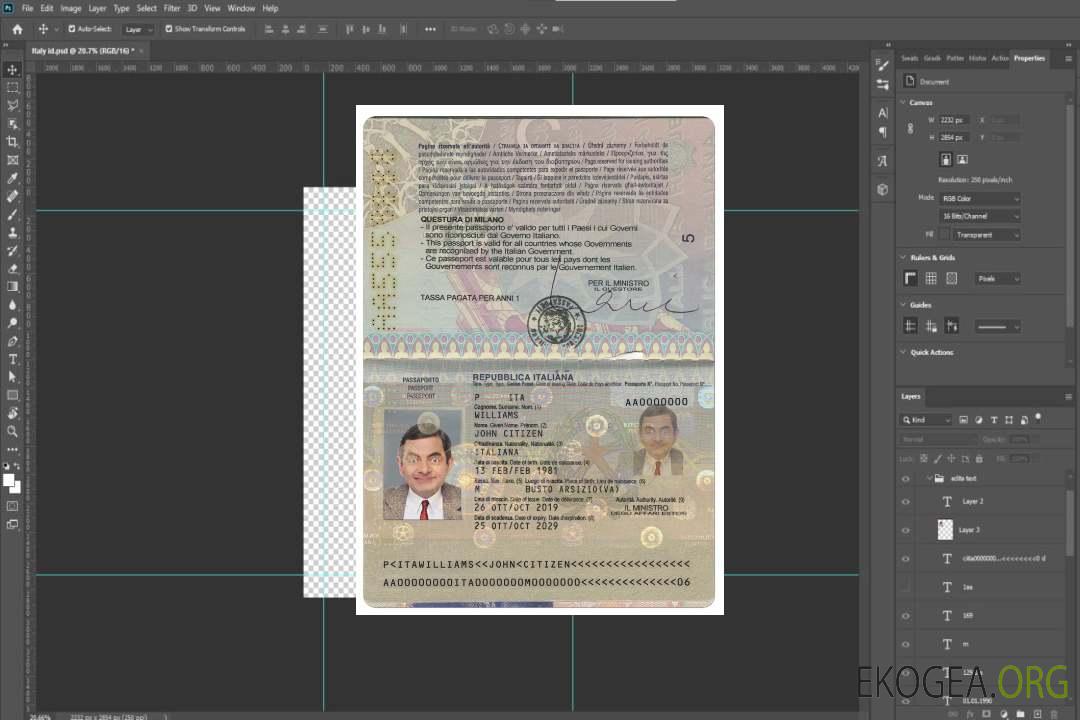Select the Gradient tool
This screenshot has height=720, width=1080.
click(12, 287)
